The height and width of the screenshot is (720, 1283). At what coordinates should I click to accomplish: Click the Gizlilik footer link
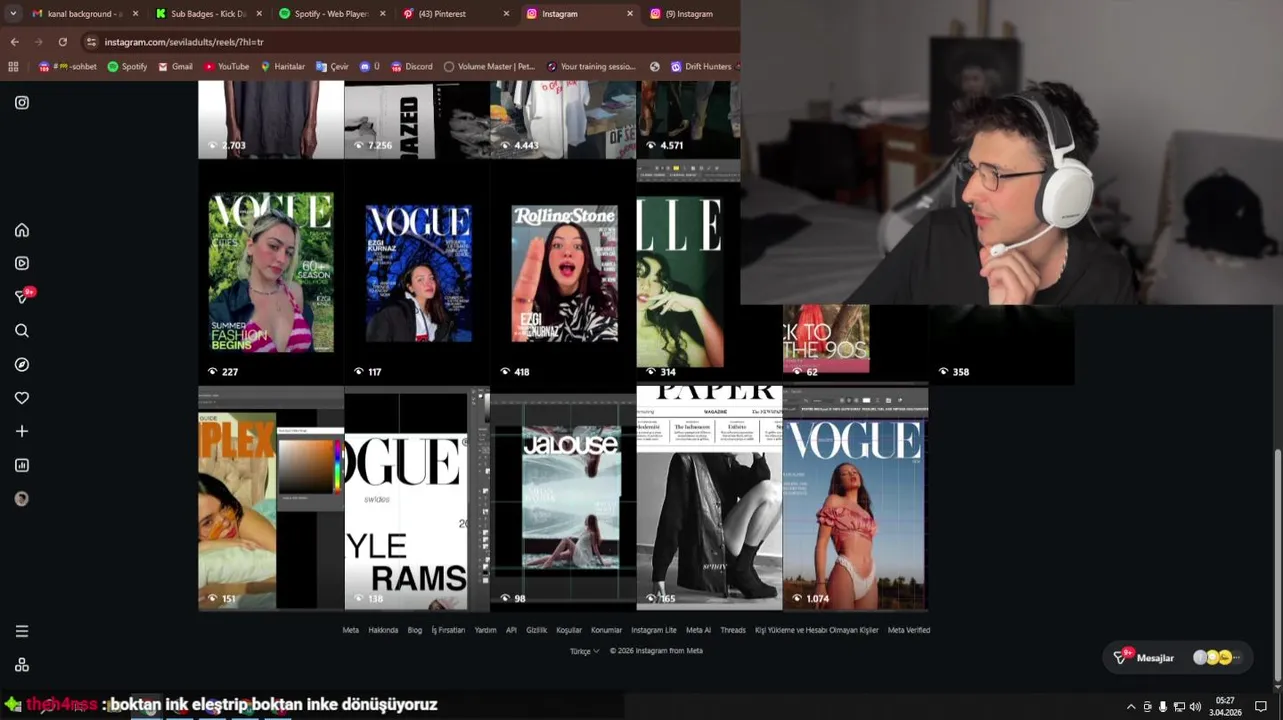tap(536, 630)
